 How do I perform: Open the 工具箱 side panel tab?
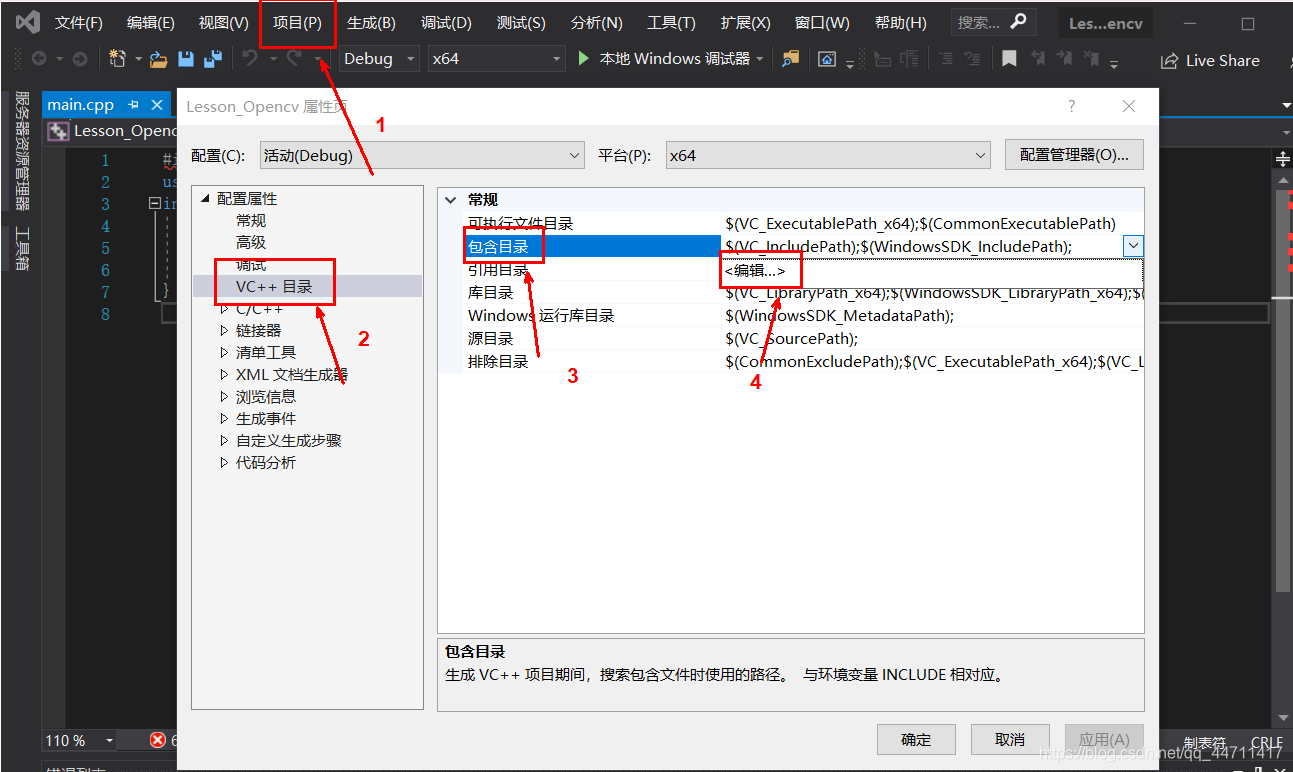tap(22, 249)
